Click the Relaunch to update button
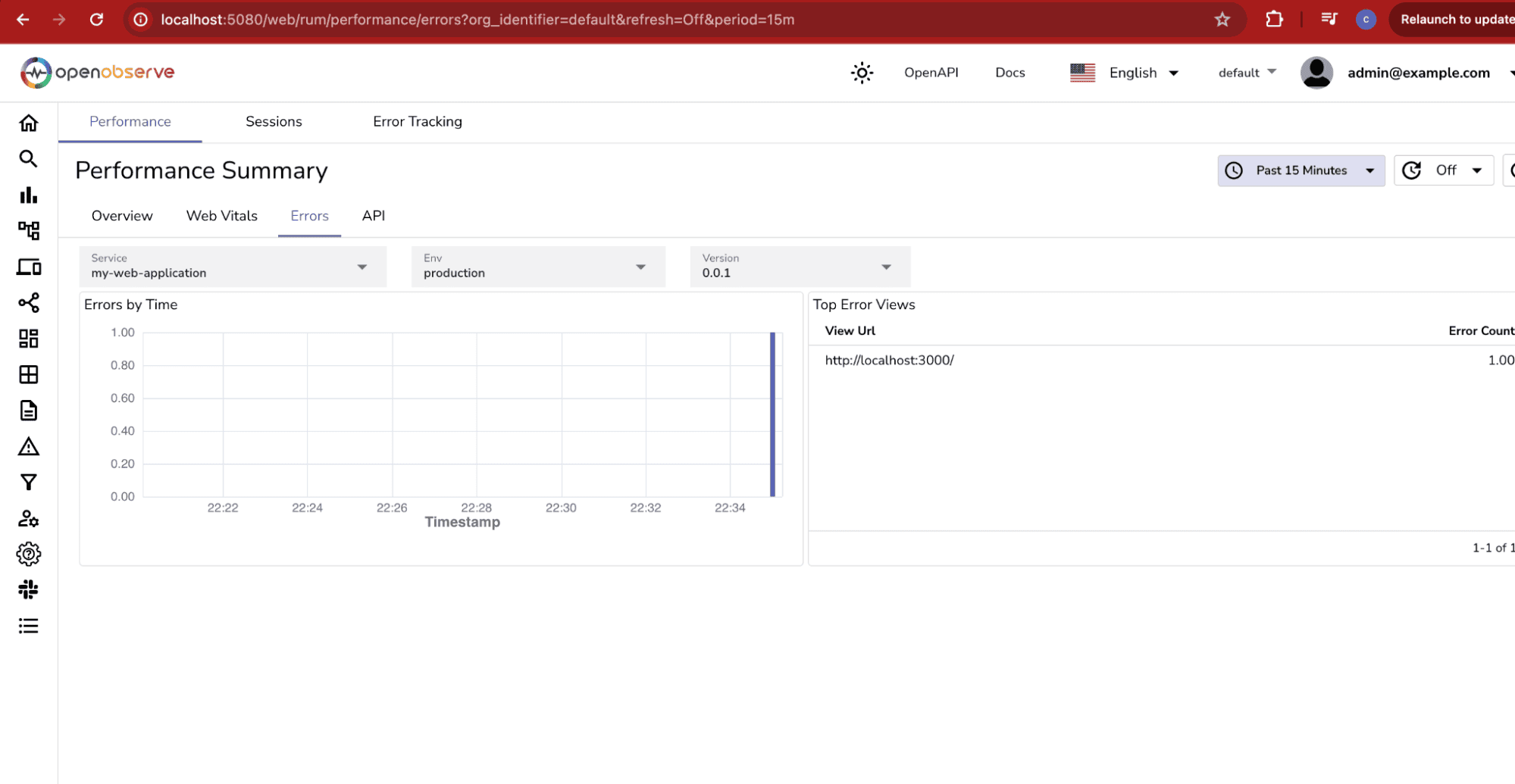Screen dimensions: 1515x784 click(x=1457, y=19)
